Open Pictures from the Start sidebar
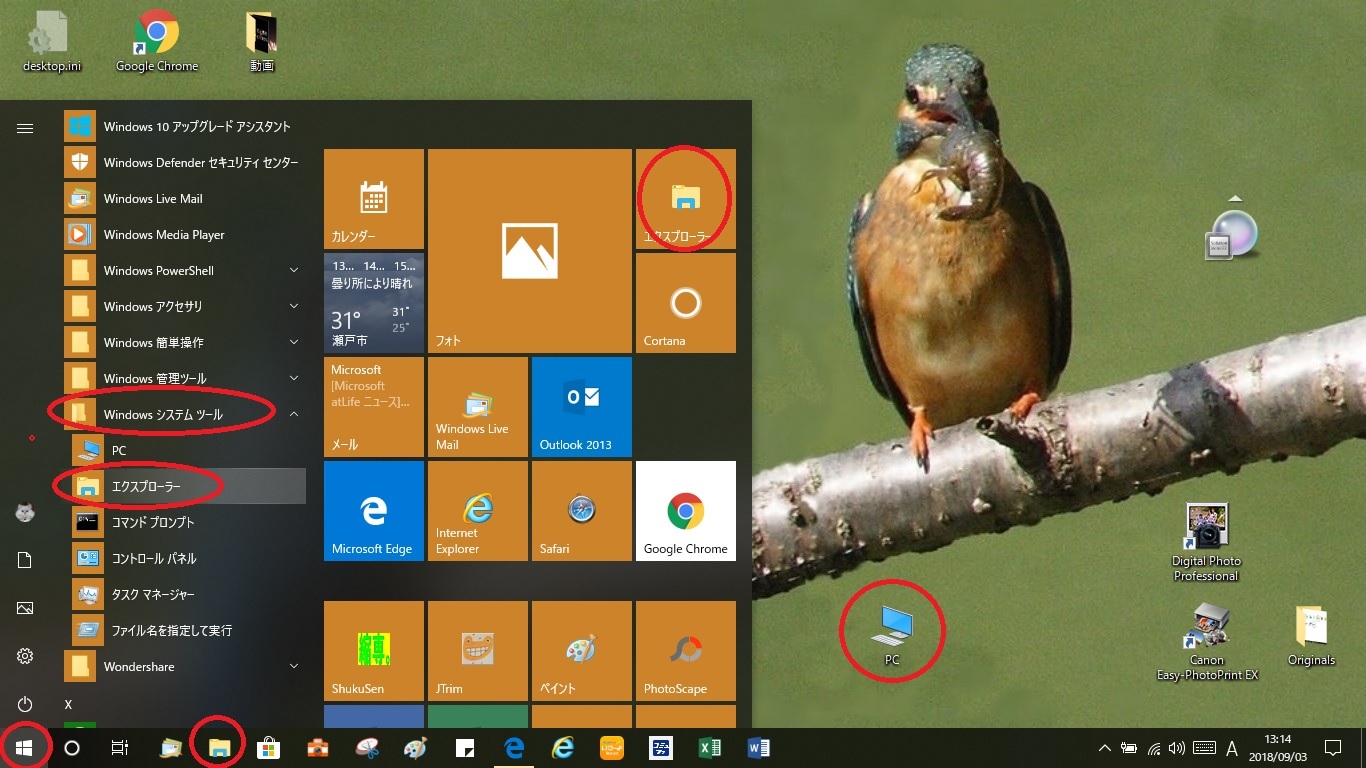 [x=25, y=608]
